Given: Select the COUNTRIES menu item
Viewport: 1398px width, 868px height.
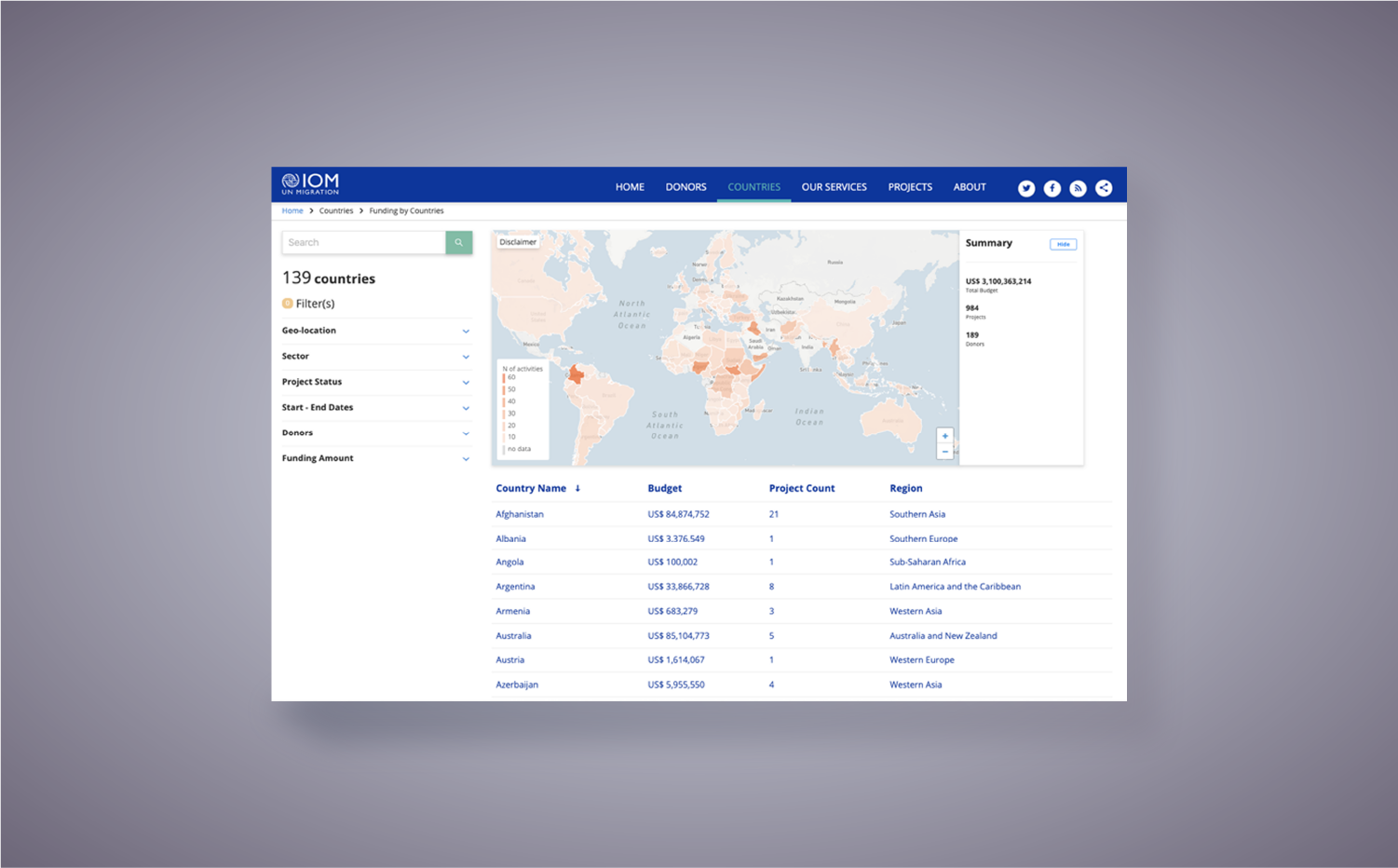Looking at the screenshot, I should pos(754,187).
